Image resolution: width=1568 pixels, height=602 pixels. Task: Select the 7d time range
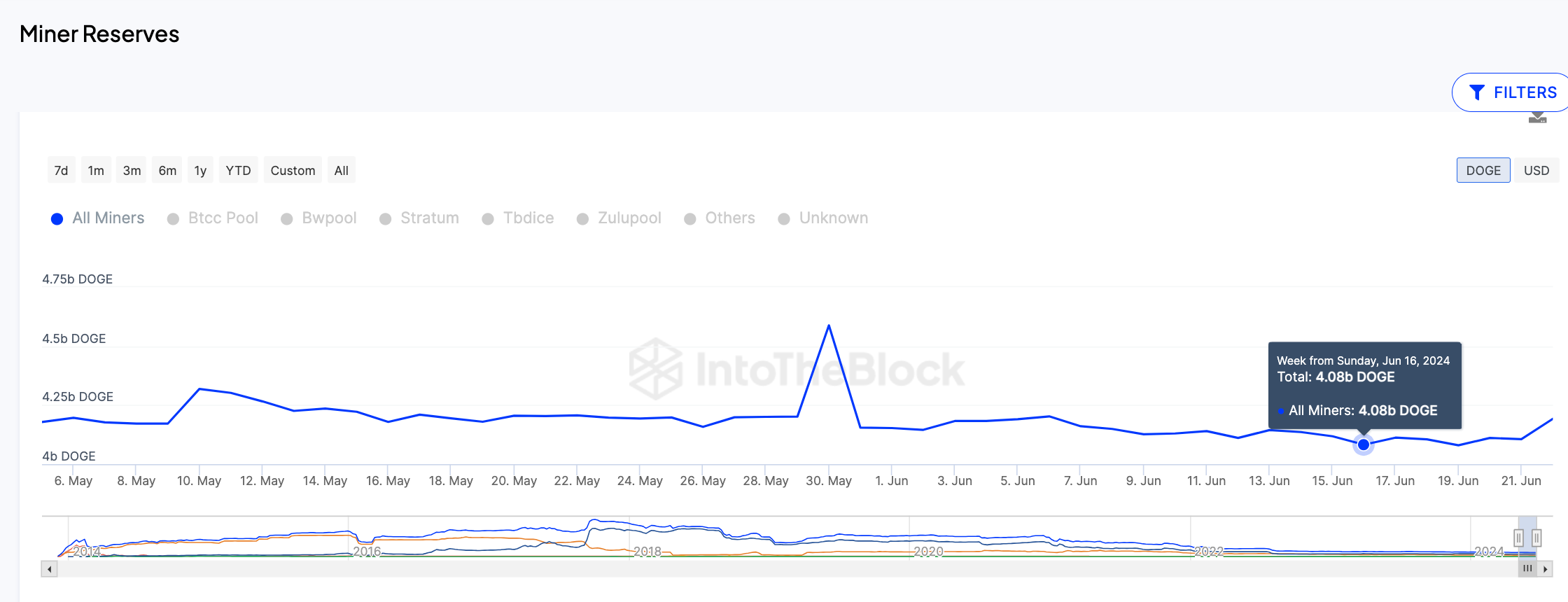[62, 170]
